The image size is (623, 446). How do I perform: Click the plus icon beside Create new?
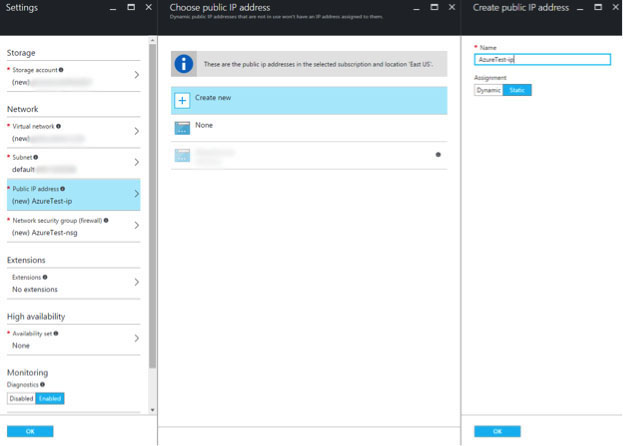pos(182,101)
